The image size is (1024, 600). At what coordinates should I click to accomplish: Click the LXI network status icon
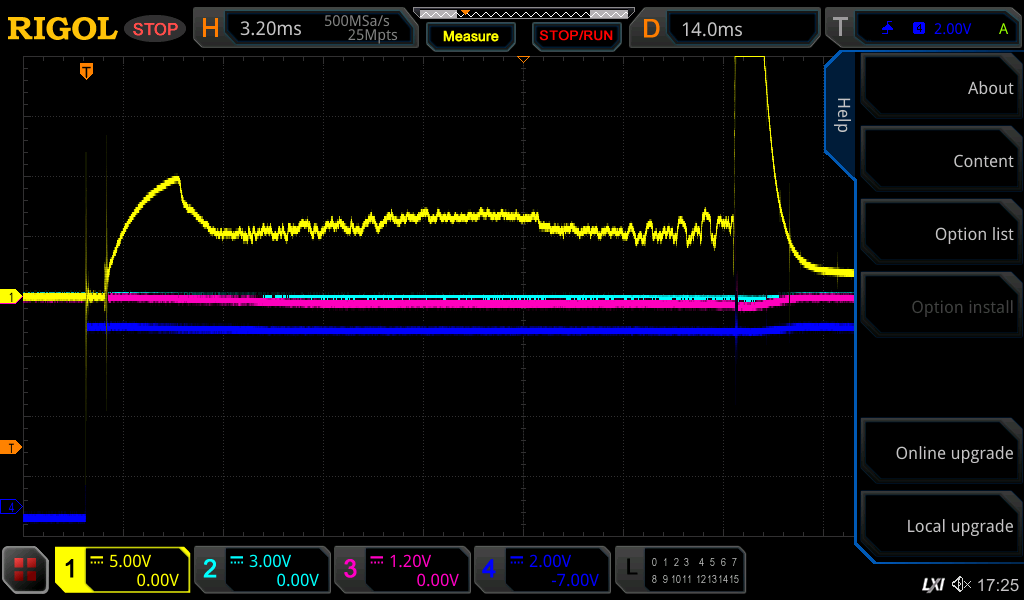point(932,583)
